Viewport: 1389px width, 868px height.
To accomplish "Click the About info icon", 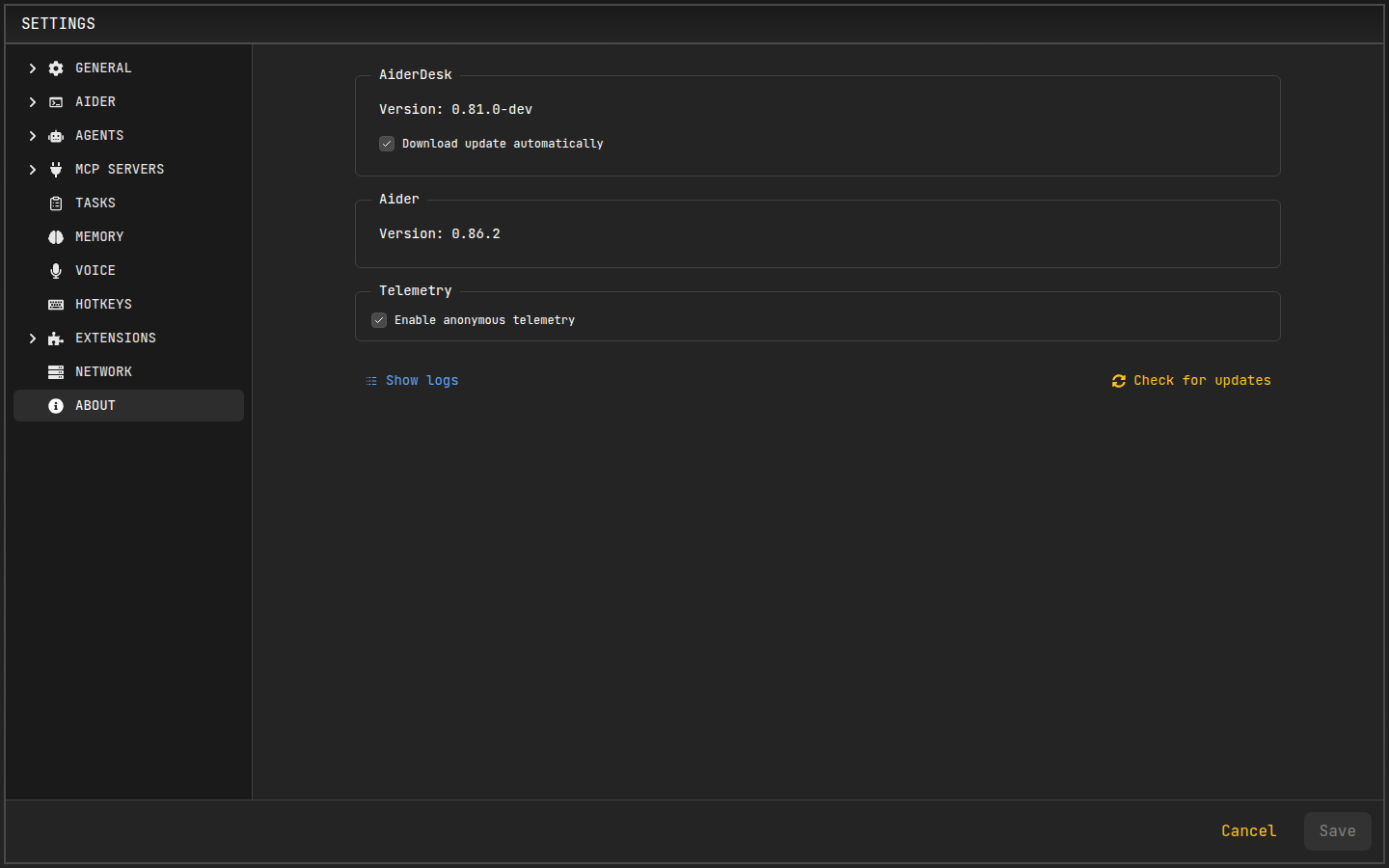I will (56, 406).
